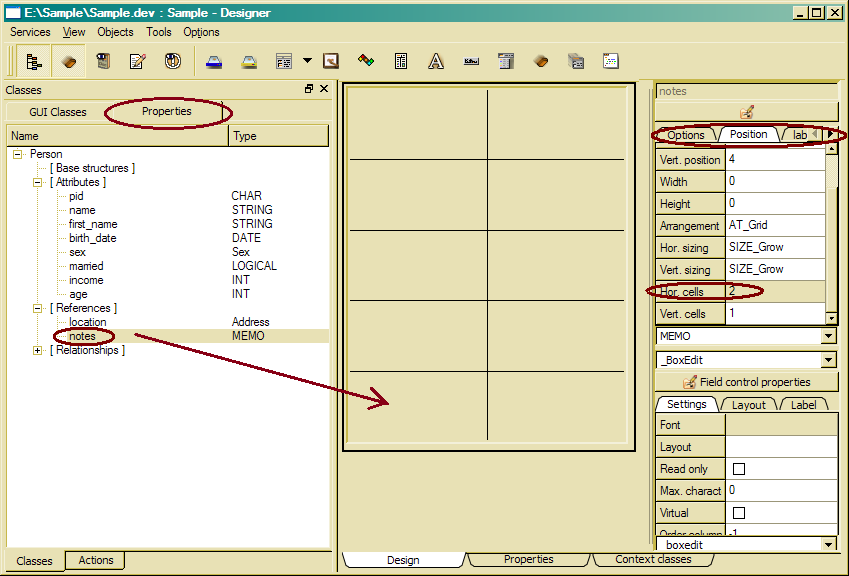Switch to the Context classes tab
This screenshot has height=576, width=849.
pyautogui.click(x=654, y=559)
